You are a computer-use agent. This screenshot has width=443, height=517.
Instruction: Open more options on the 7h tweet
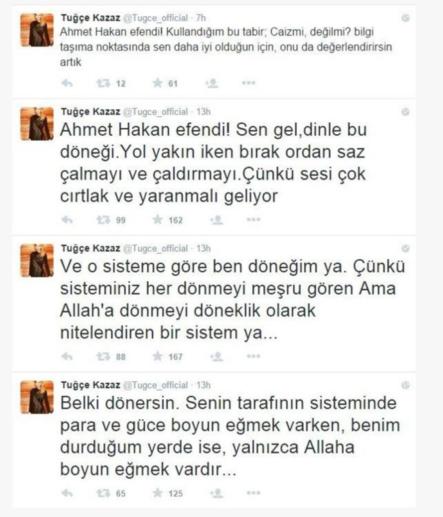click(x=248, y=83)
